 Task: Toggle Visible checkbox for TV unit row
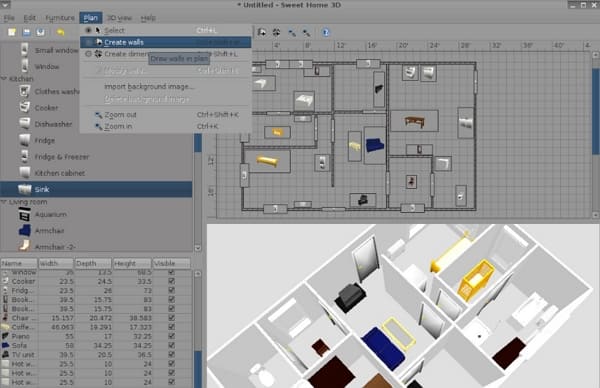(x=171, y=355)
